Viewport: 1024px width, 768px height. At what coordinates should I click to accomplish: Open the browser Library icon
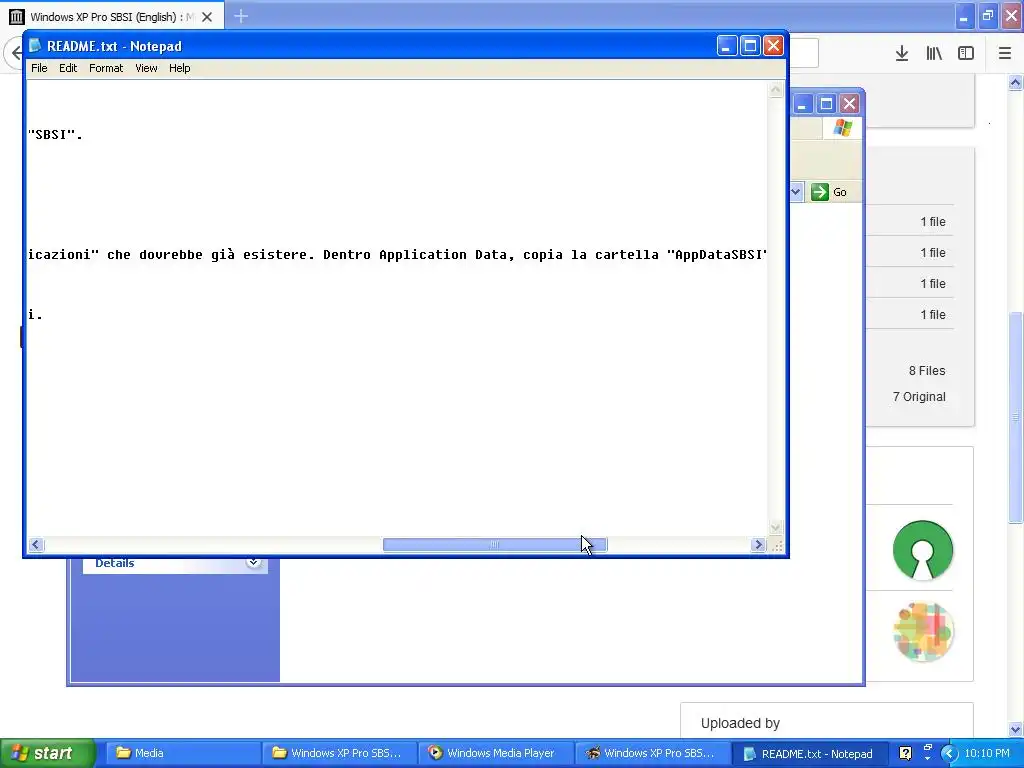click(934, 54)
